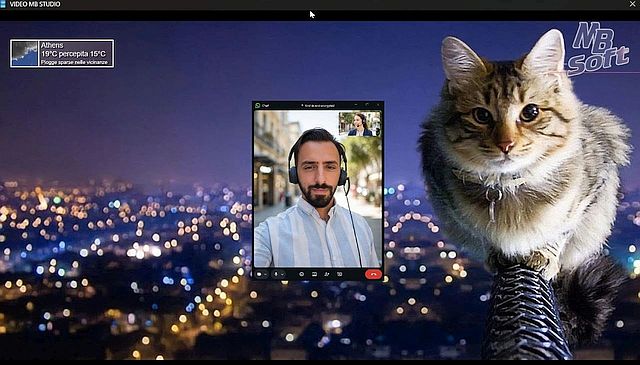
Task: Click the rightmost icon left of hang-up
Action: (340, 274)
